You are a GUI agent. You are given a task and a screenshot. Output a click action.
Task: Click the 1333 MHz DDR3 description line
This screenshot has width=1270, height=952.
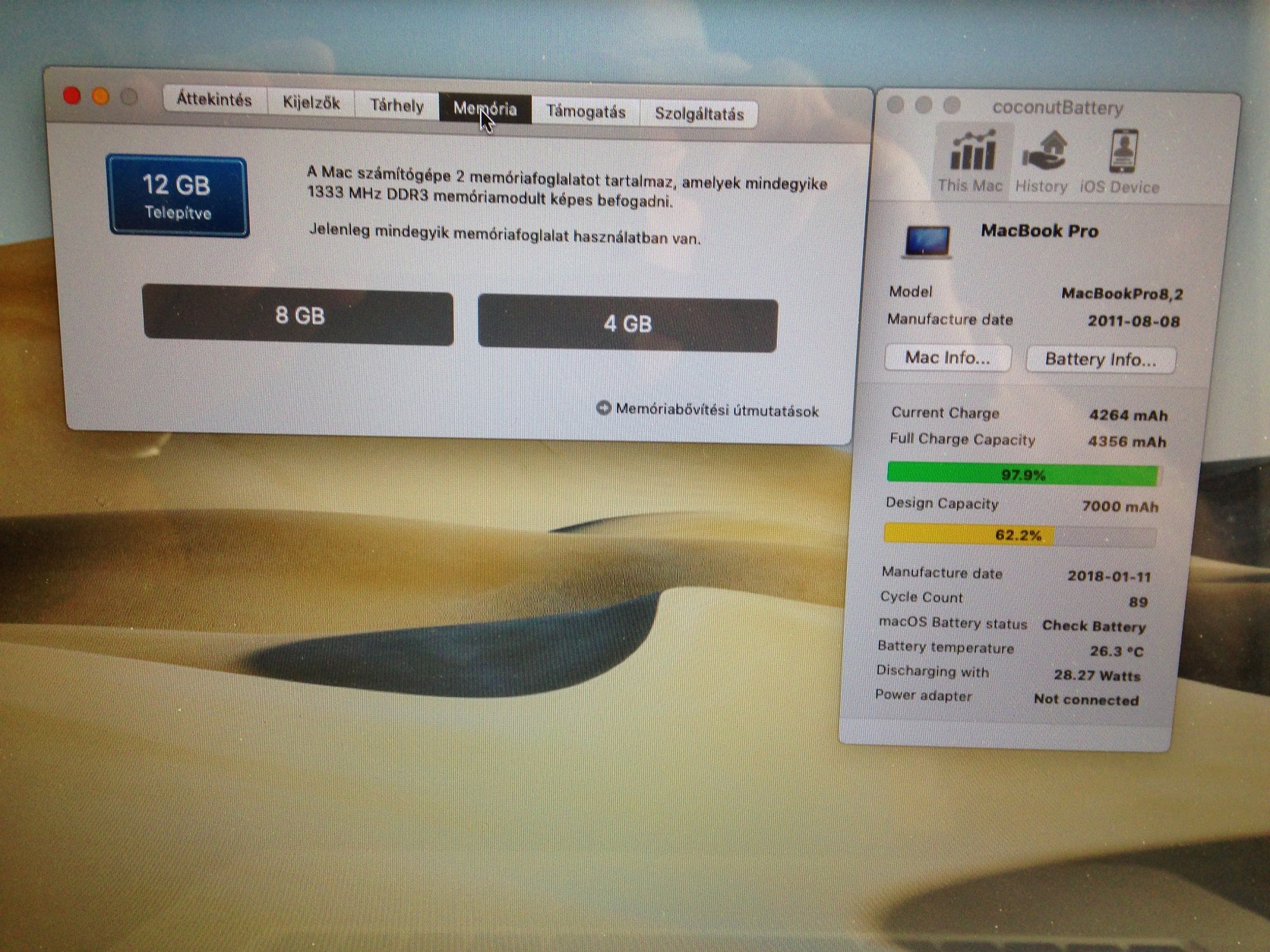click(x=490, y=197)
